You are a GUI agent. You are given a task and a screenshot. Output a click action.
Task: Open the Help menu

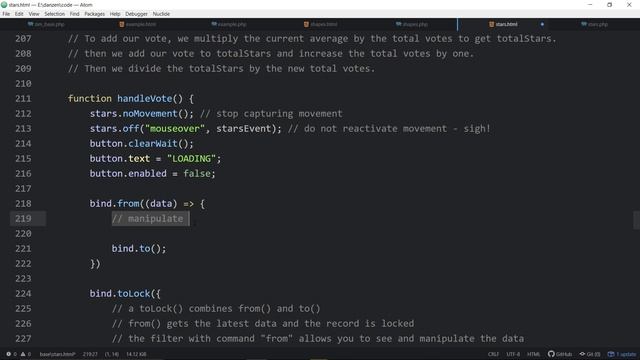click(115, 14)
